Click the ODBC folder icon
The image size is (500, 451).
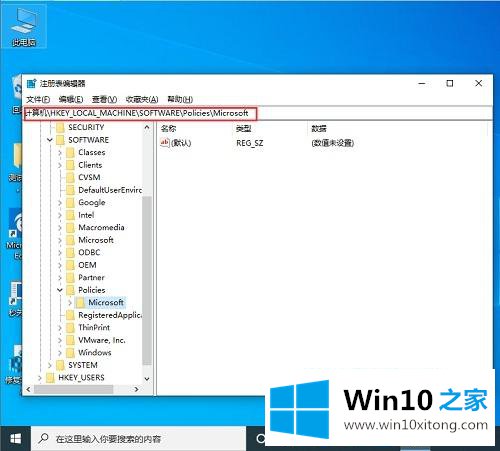point(70,253)
